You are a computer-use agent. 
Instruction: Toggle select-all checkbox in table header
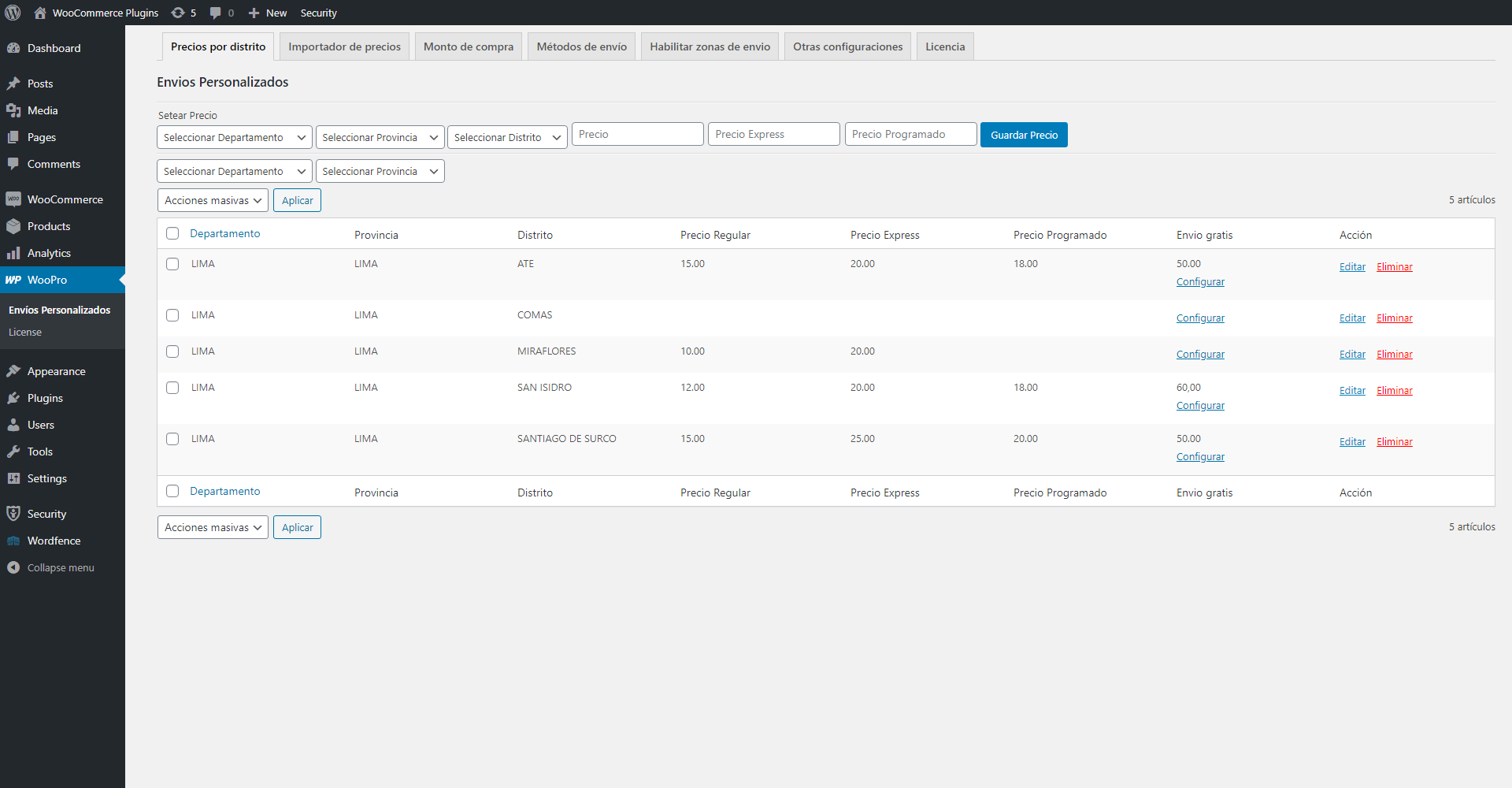[172, 233]
